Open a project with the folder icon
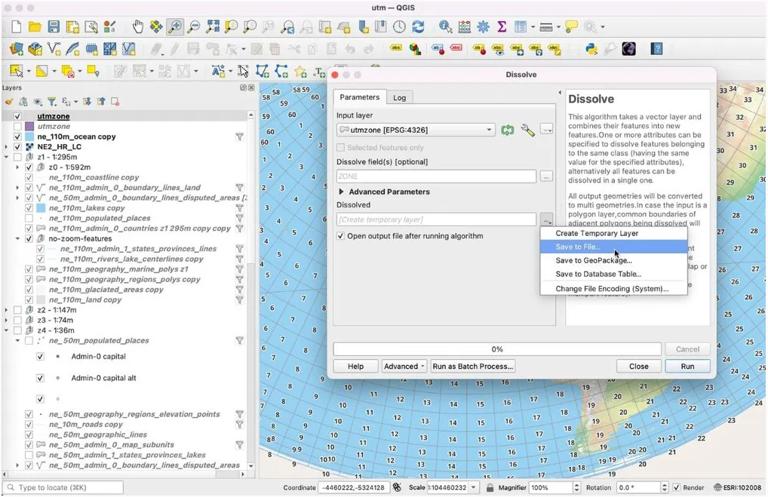Viewport: 768px width, 497px height. pyautogui.click(x=35, y=26)
